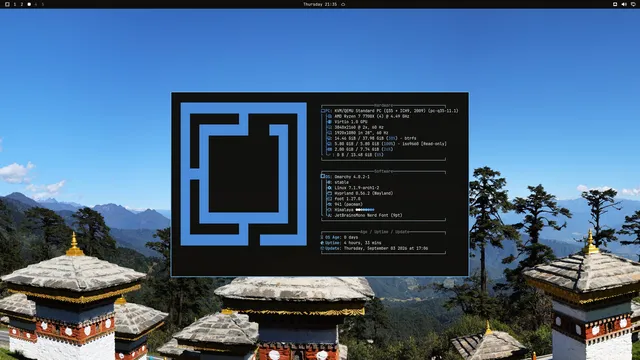This screenshot has height=360, width=640.
Task: Click the PC icon in Hardware section
Action: [323, 111]
